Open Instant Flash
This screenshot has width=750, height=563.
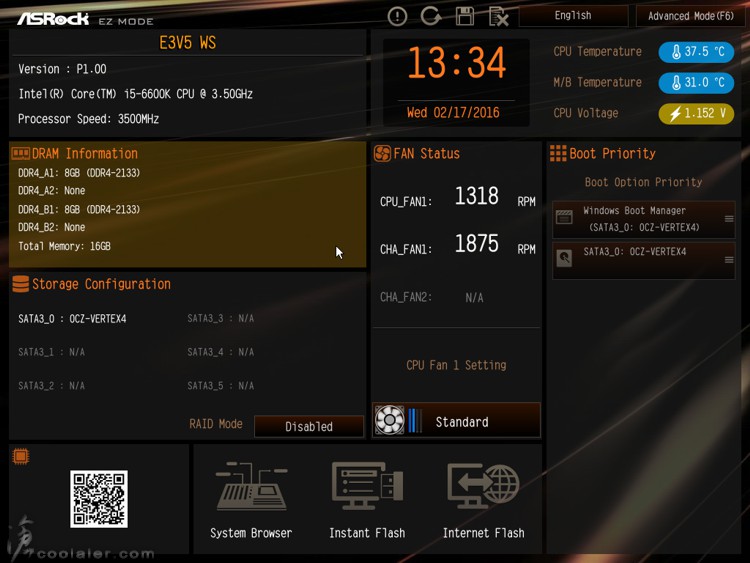pos(367,499)
